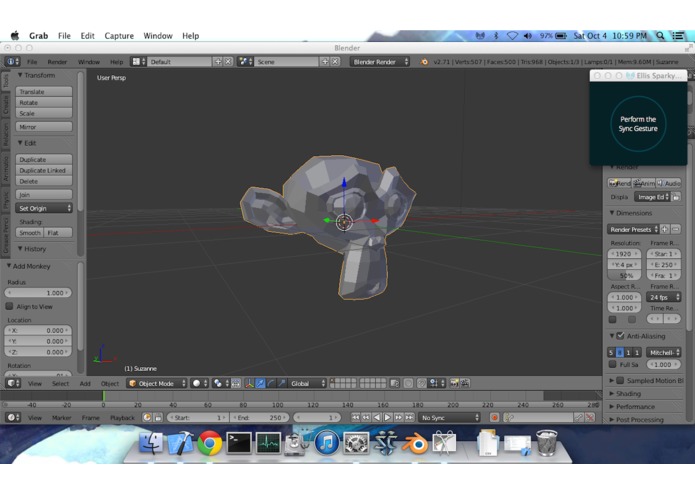Open Blender's Window menu

click(x=89, y=62)
